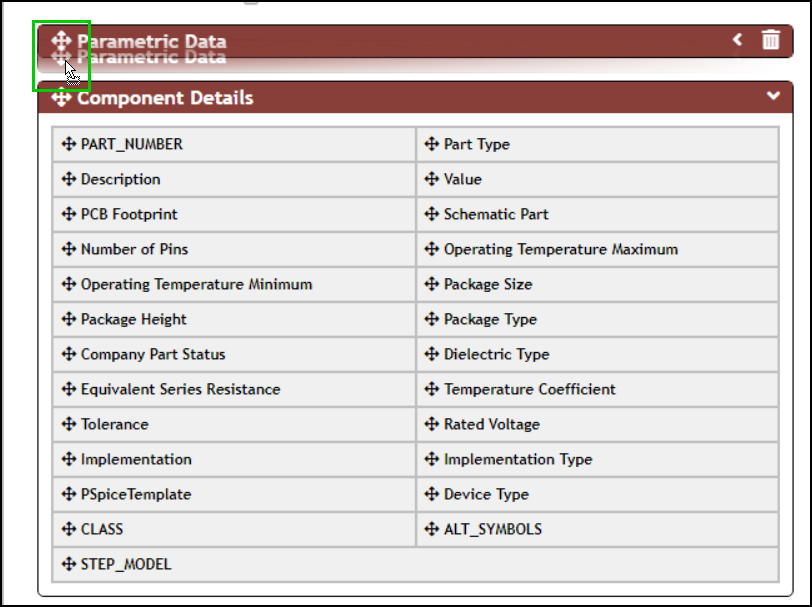Select the PSpiceTemplate property
This screenshot has height=607, width=812.
point(135,494)
